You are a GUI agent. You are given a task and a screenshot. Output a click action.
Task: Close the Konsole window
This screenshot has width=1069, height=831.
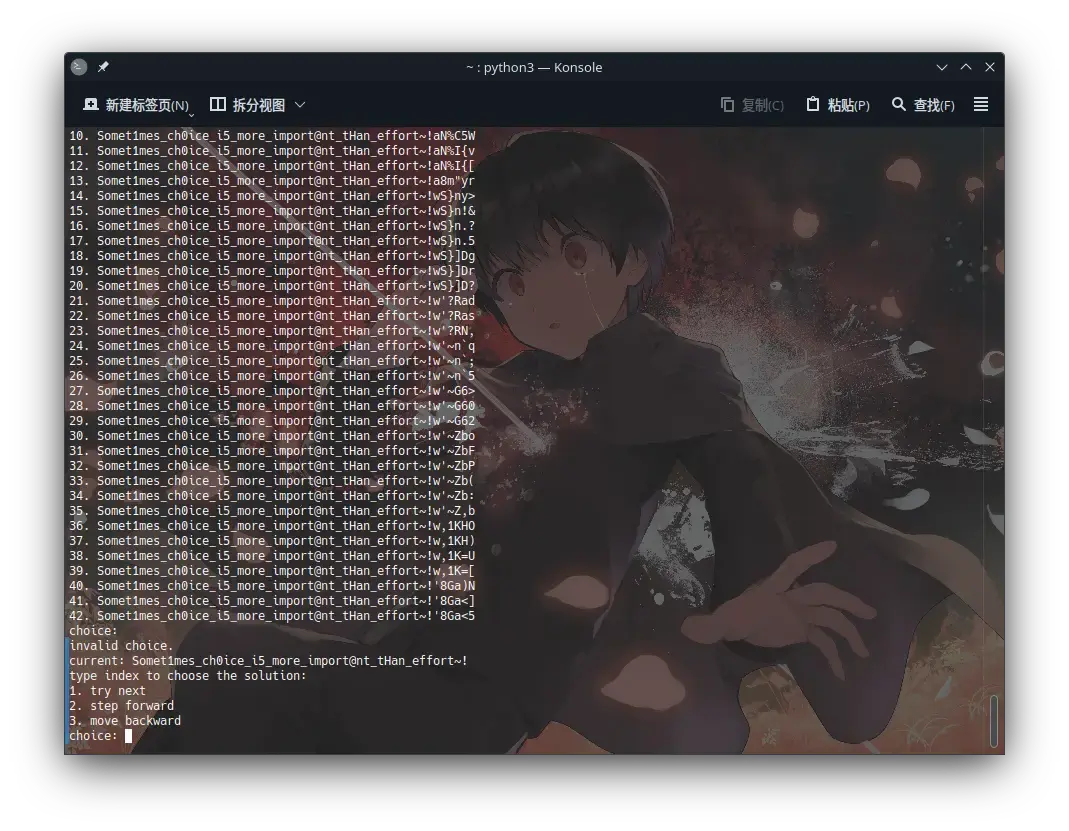click(990, 67)
